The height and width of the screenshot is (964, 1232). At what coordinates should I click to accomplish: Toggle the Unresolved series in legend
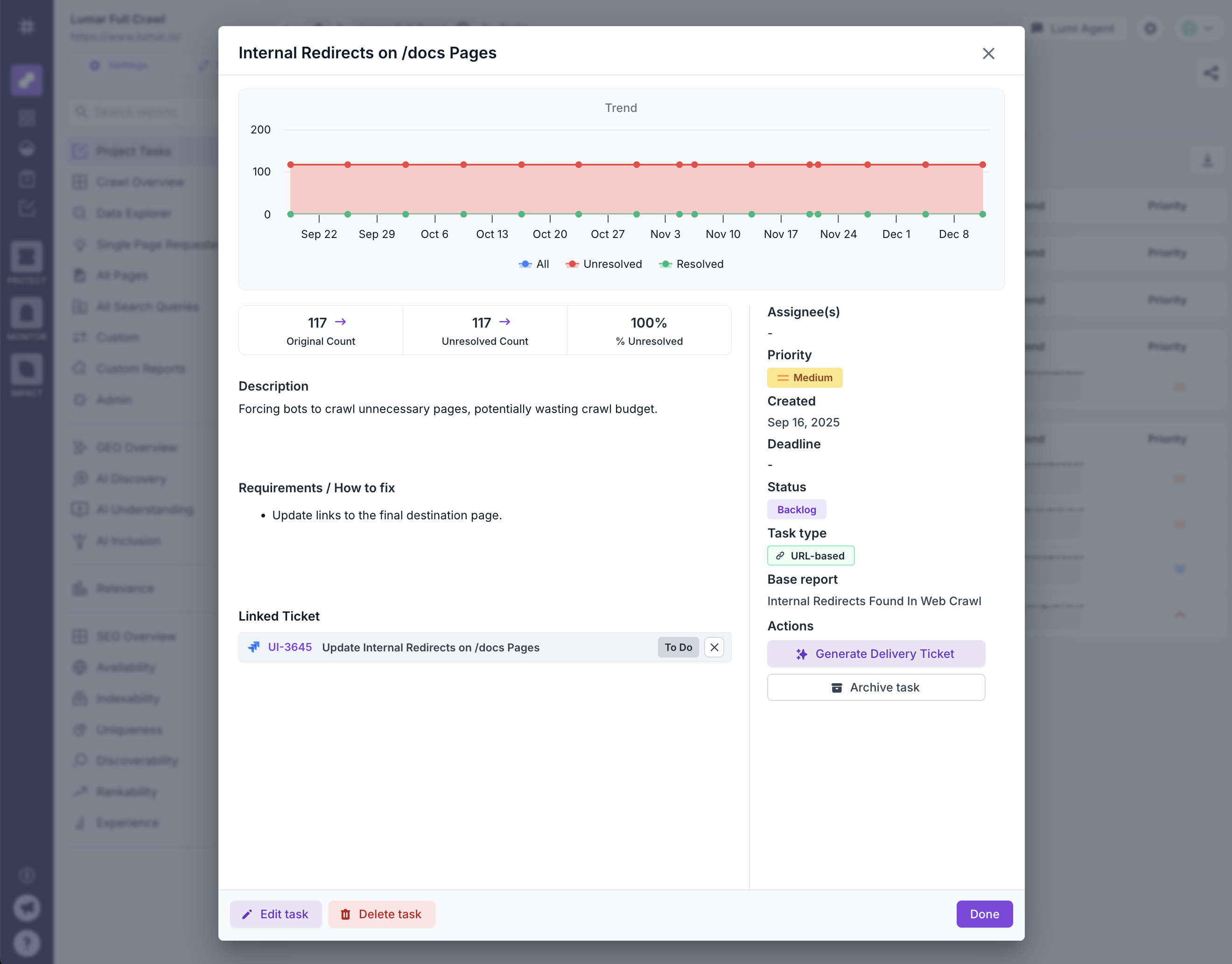point(604,264)
